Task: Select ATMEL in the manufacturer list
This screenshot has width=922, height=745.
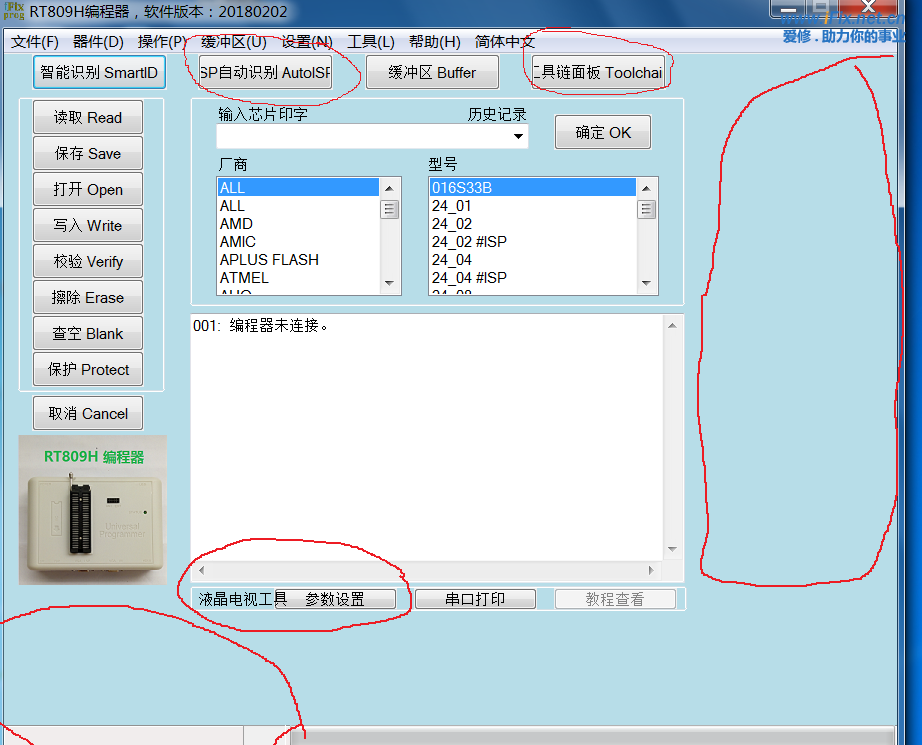Action: tap(244, 278)
